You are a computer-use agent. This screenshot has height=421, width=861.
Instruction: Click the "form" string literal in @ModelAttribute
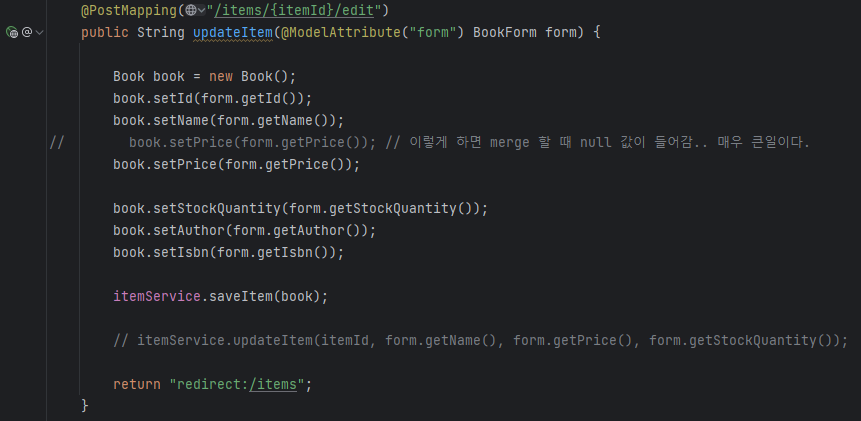[x=433, y=32]
